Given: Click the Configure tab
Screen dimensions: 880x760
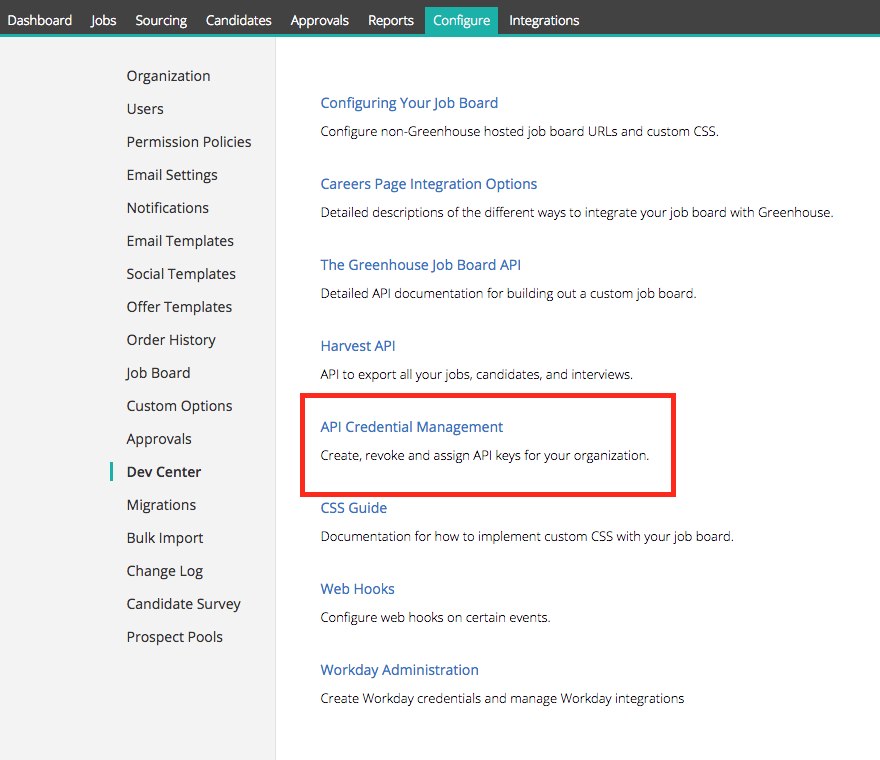Looking at the screenshot, I should tap(461, 21).
